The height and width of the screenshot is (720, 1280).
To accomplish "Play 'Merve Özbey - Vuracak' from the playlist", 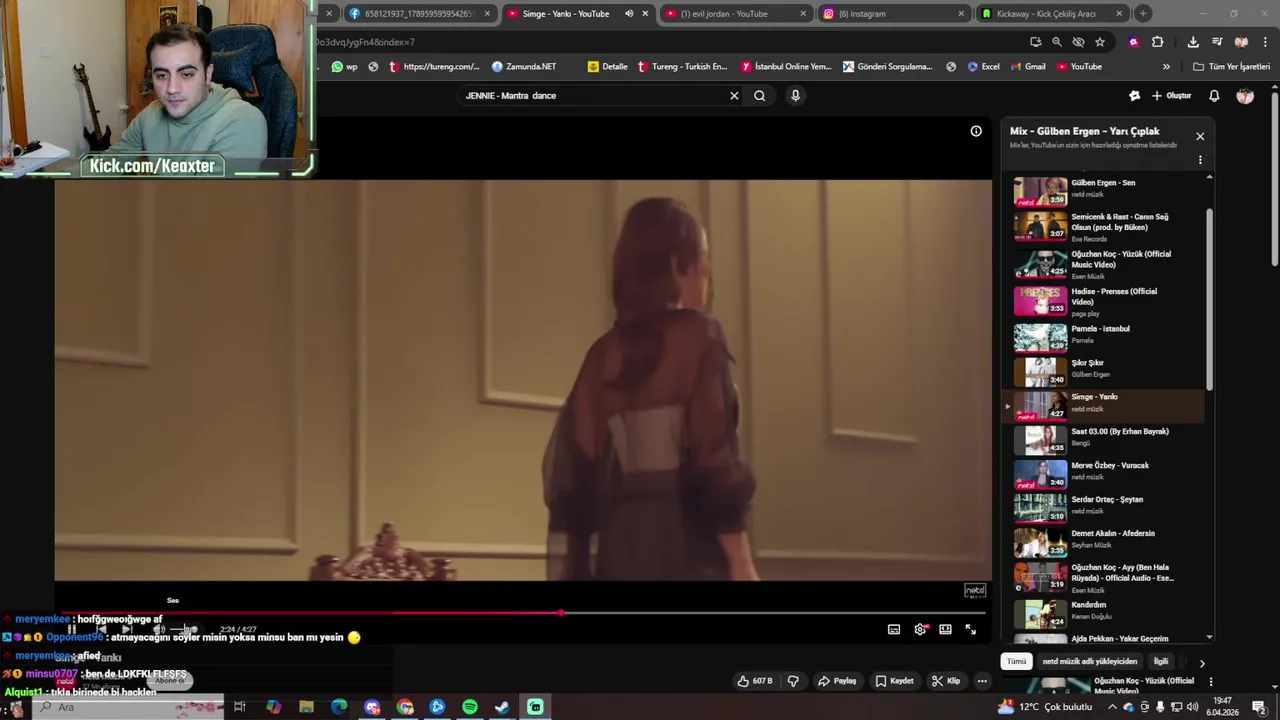I will (x=1106, y=473).
